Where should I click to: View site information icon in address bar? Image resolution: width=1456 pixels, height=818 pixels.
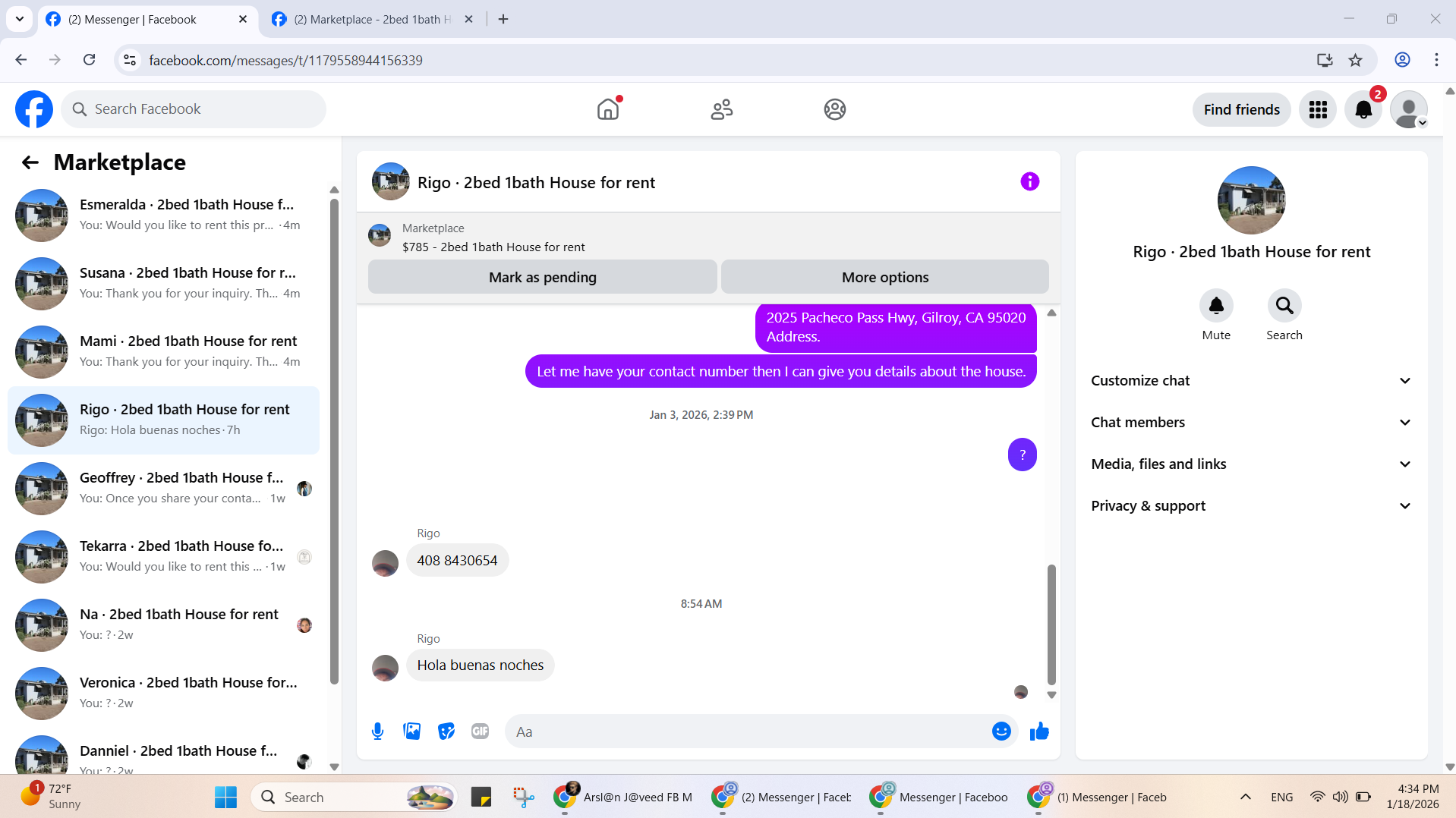[x=130, y=60]
